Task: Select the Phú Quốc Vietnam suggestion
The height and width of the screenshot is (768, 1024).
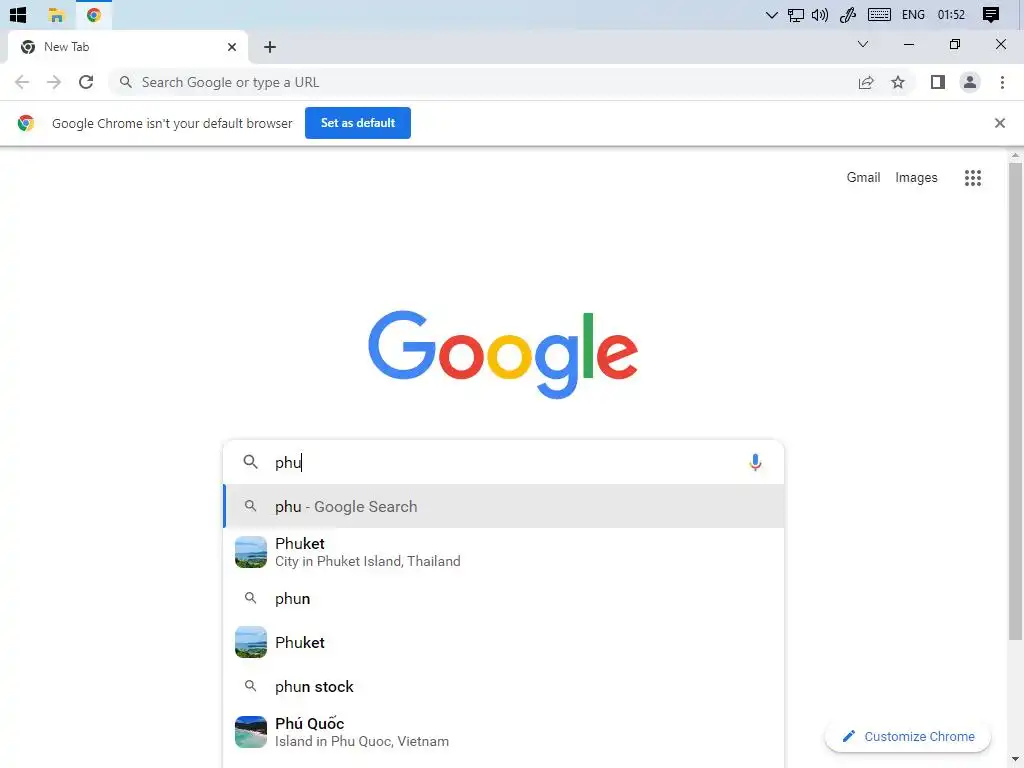Action: tap(504, 732)
